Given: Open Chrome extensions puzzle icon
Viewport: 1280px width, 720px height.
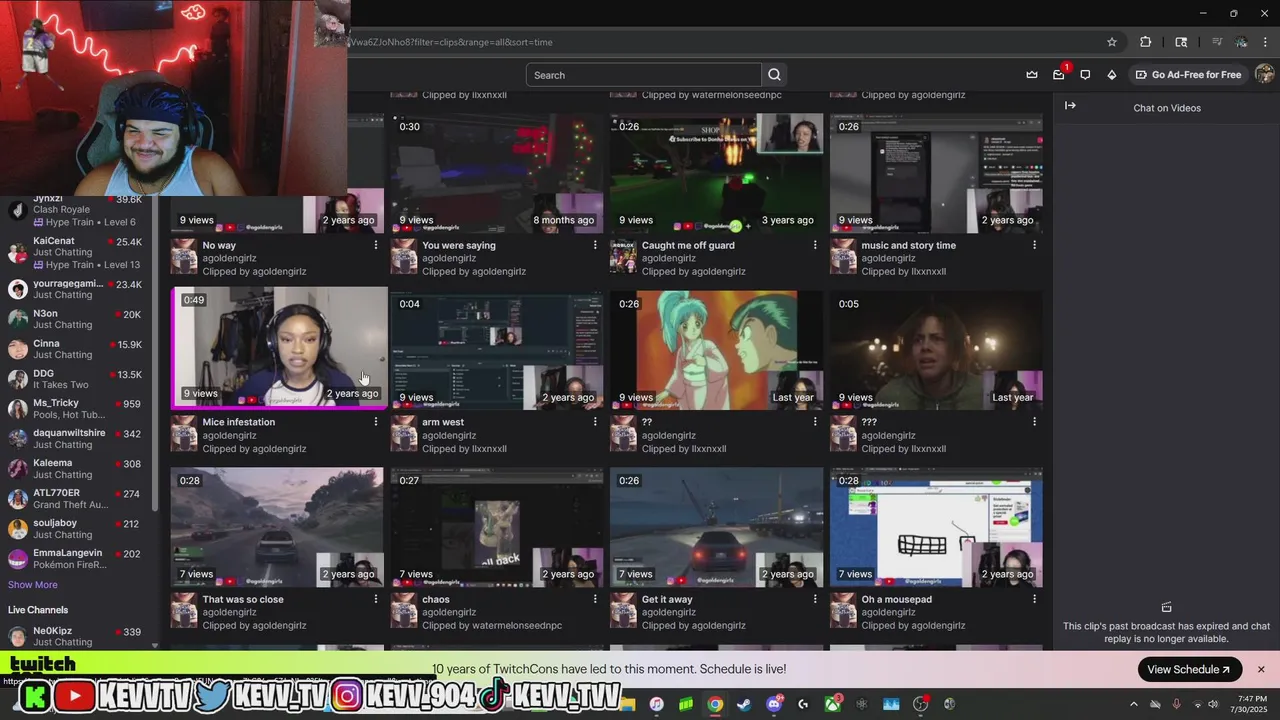Looking at the screenshot, I should (x=1146, y=42).
